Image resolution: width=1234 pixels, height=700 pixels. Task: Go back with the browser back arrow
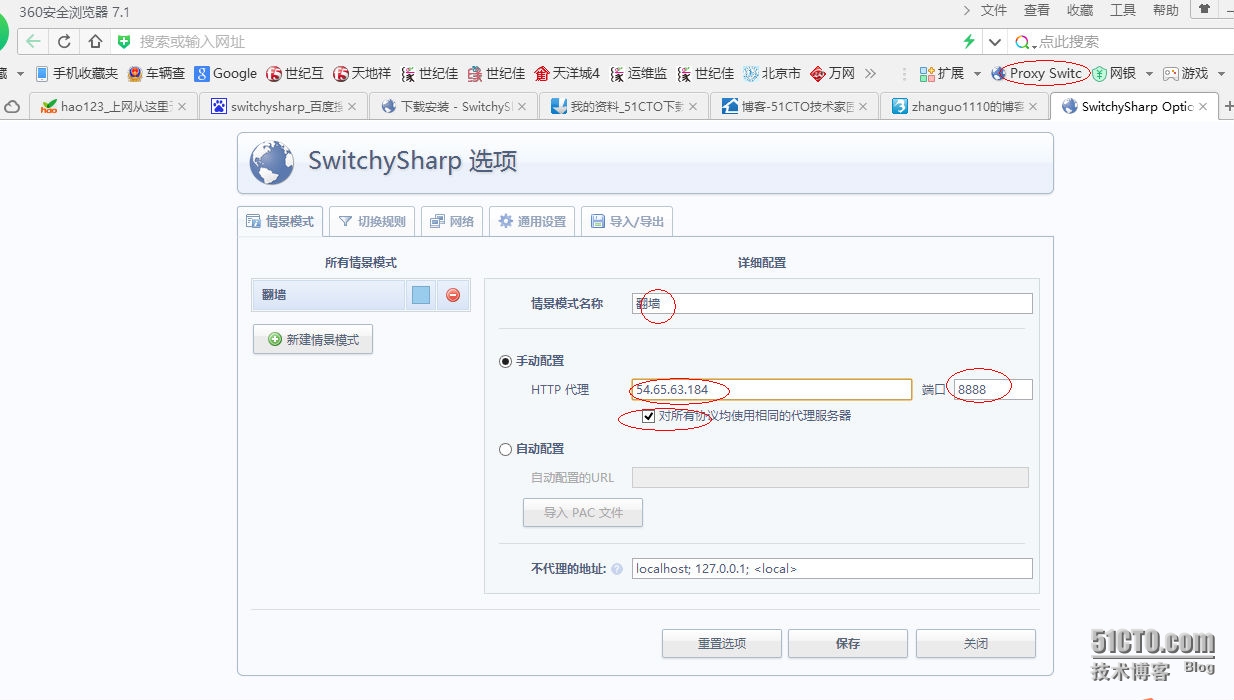point(33,41)
